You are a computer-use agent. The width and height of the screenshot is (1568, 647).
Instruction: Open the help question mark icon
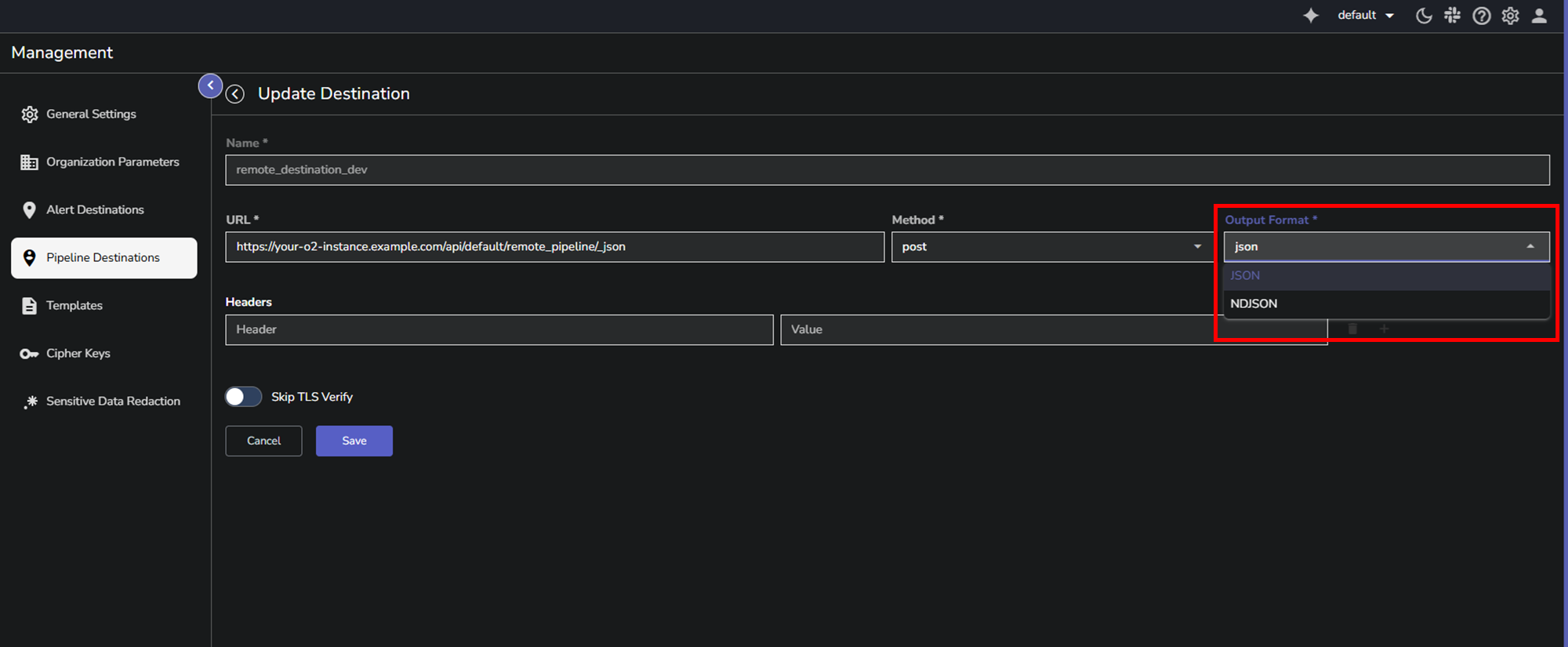click(1481, 16)
